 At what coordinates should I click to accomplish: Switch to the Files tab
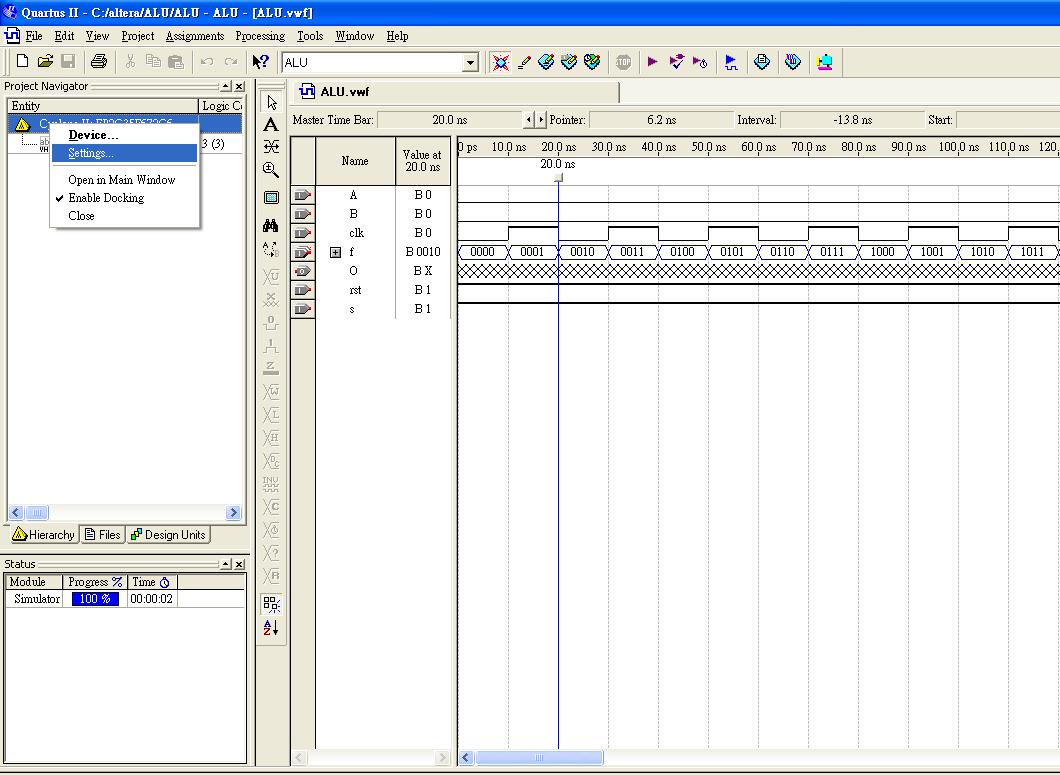[x=103, y=535]
